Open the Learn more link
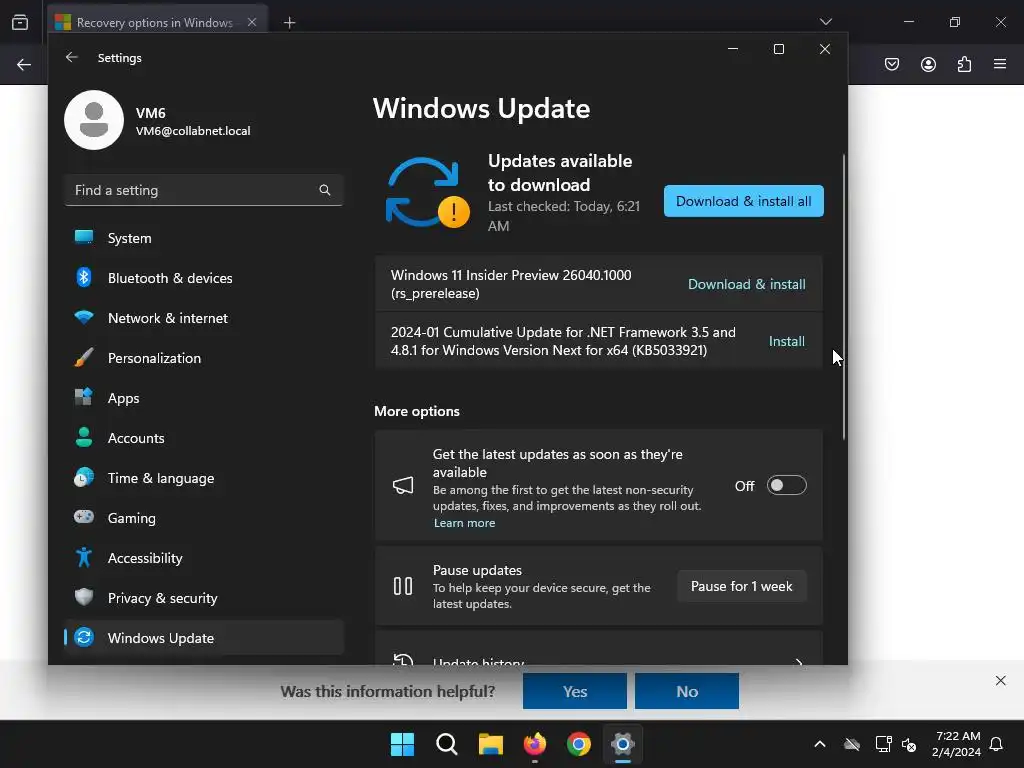1024x768 pixels. [464, 523]
